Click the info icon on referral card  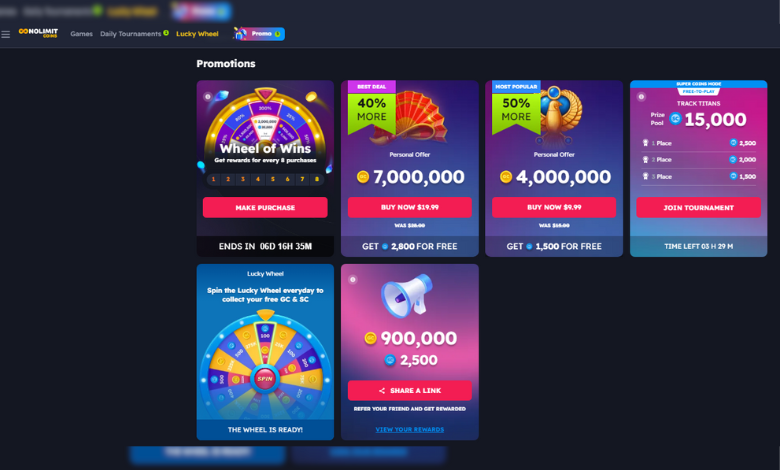(353, 280)
